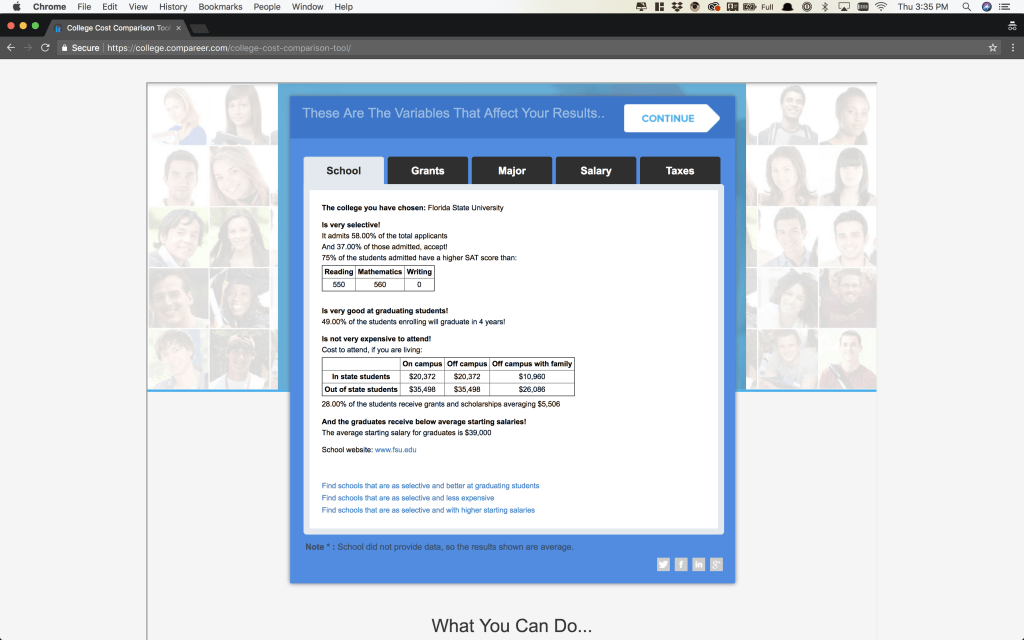Click the Writing column header
This screenshot has width=1024, height=640.
pos(419,272)
